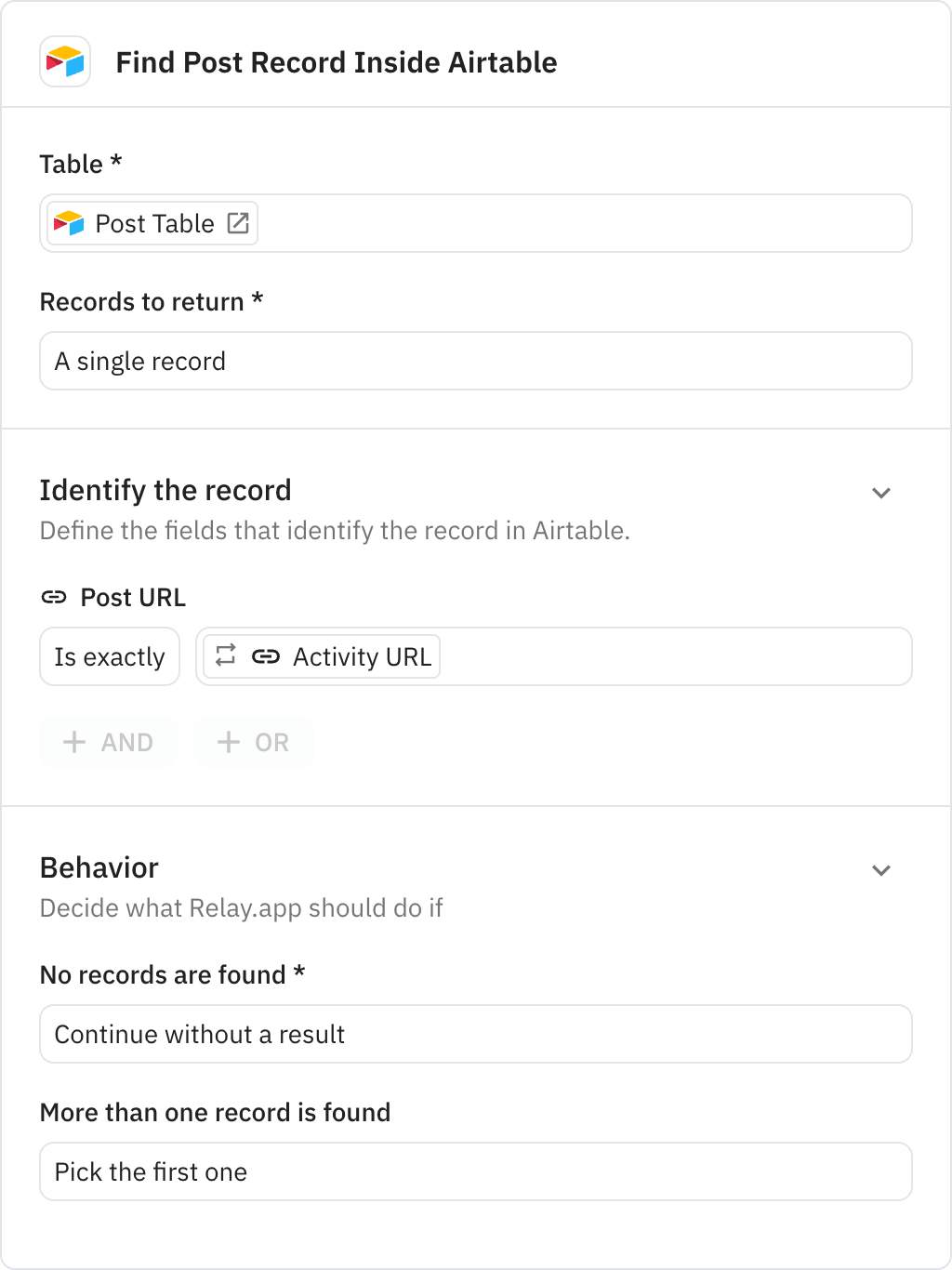This screenshot has width=952, height=1270.
Task: Click the loop icon in the Activity URL token
Action: point(225,656)
